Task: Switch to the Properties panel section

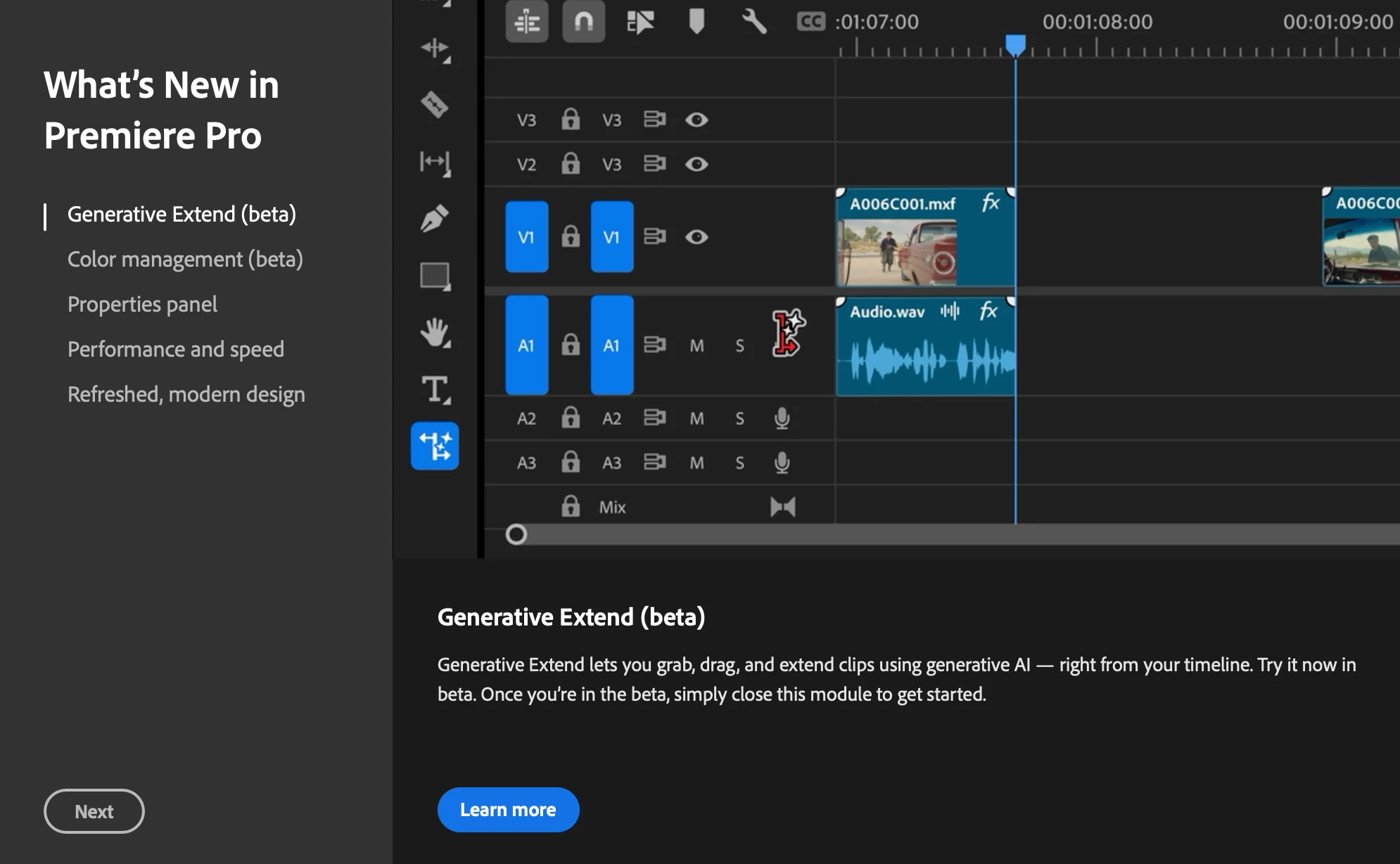Action: coord(142,304)
